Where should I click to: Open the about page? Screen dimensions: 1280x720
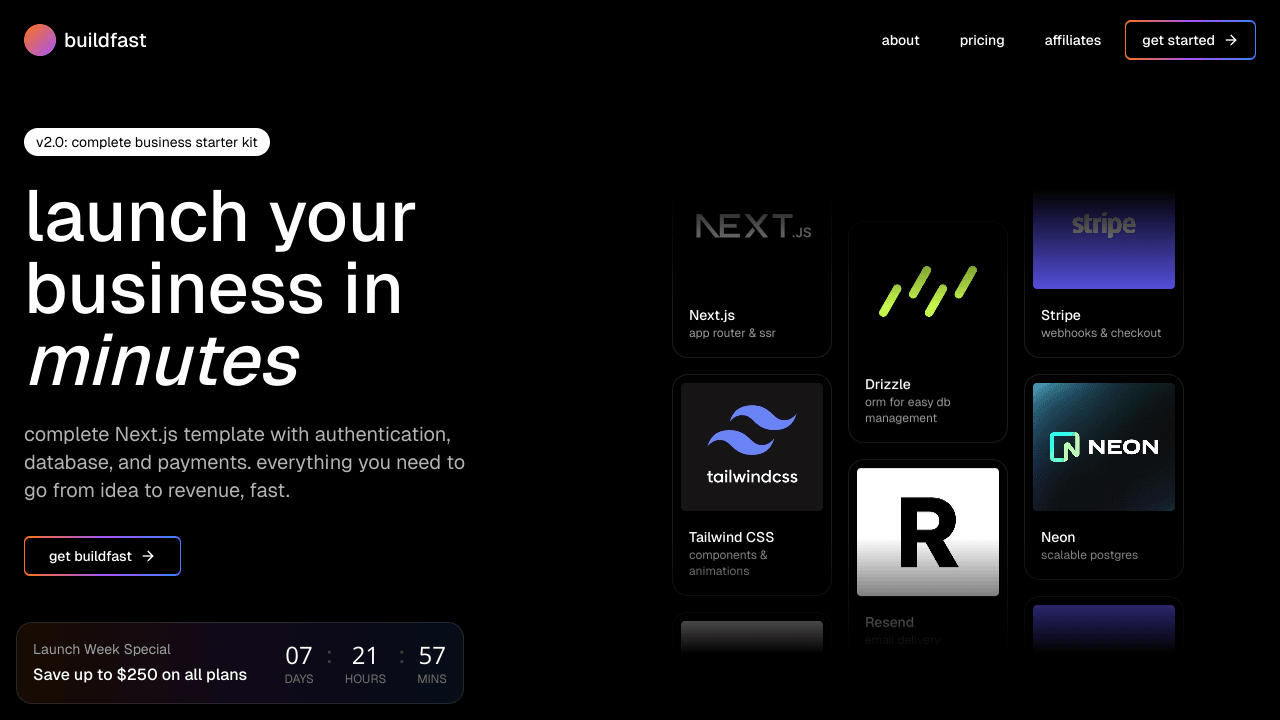[900, 40]
